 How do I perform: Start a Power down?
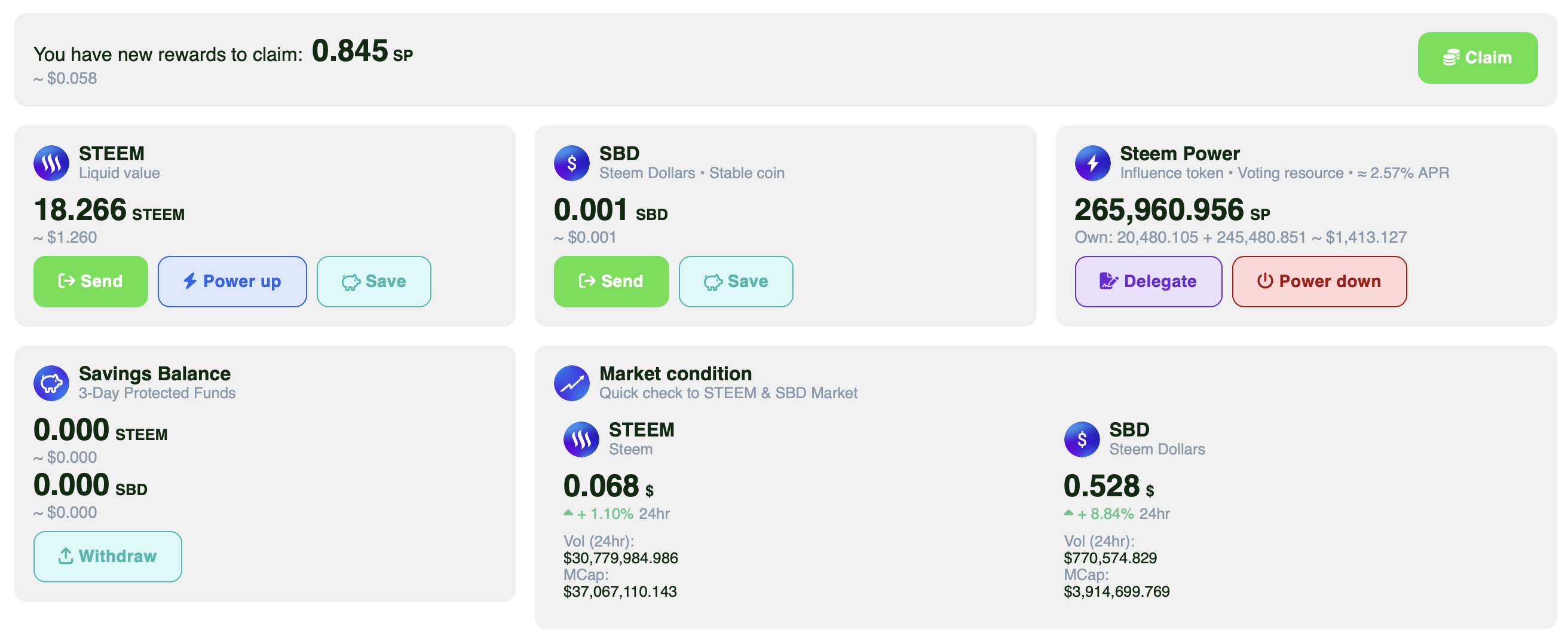coord(1319,281)
